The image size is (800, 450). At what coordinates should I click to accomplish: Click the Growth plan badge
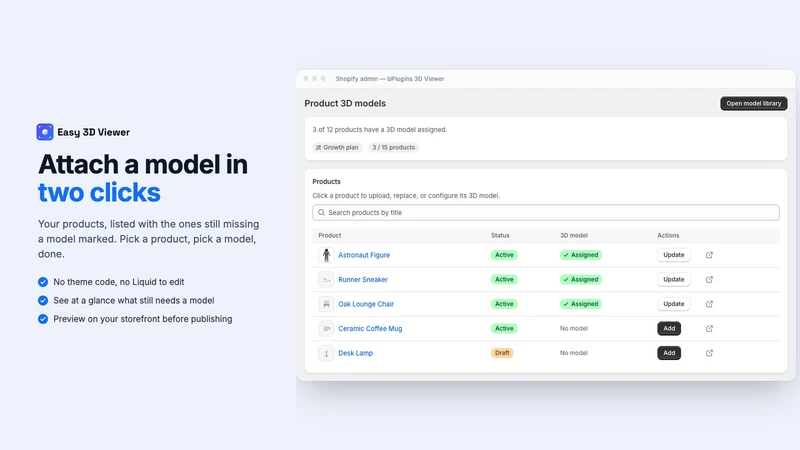click(337, 147)
